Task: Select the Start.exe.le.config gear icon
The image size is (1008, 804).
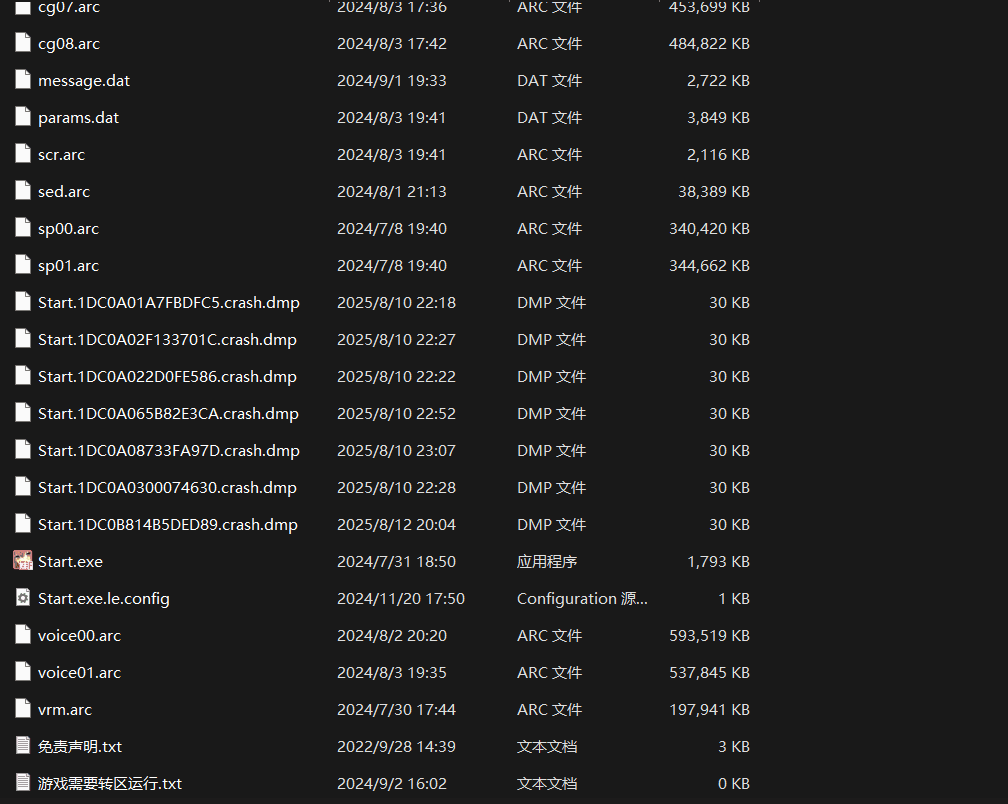Action: 23,598
